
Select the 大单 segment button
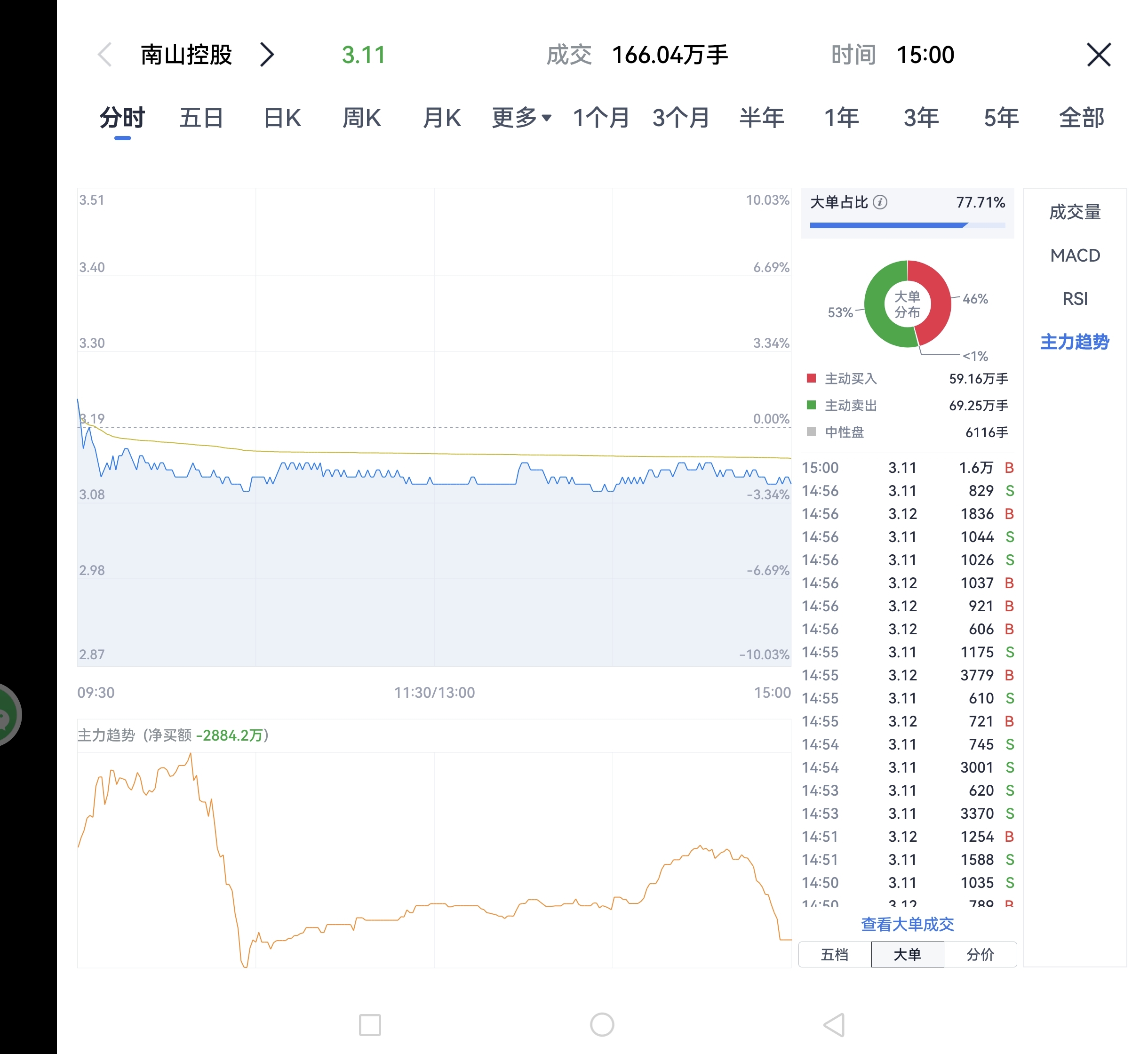point(907,955)
